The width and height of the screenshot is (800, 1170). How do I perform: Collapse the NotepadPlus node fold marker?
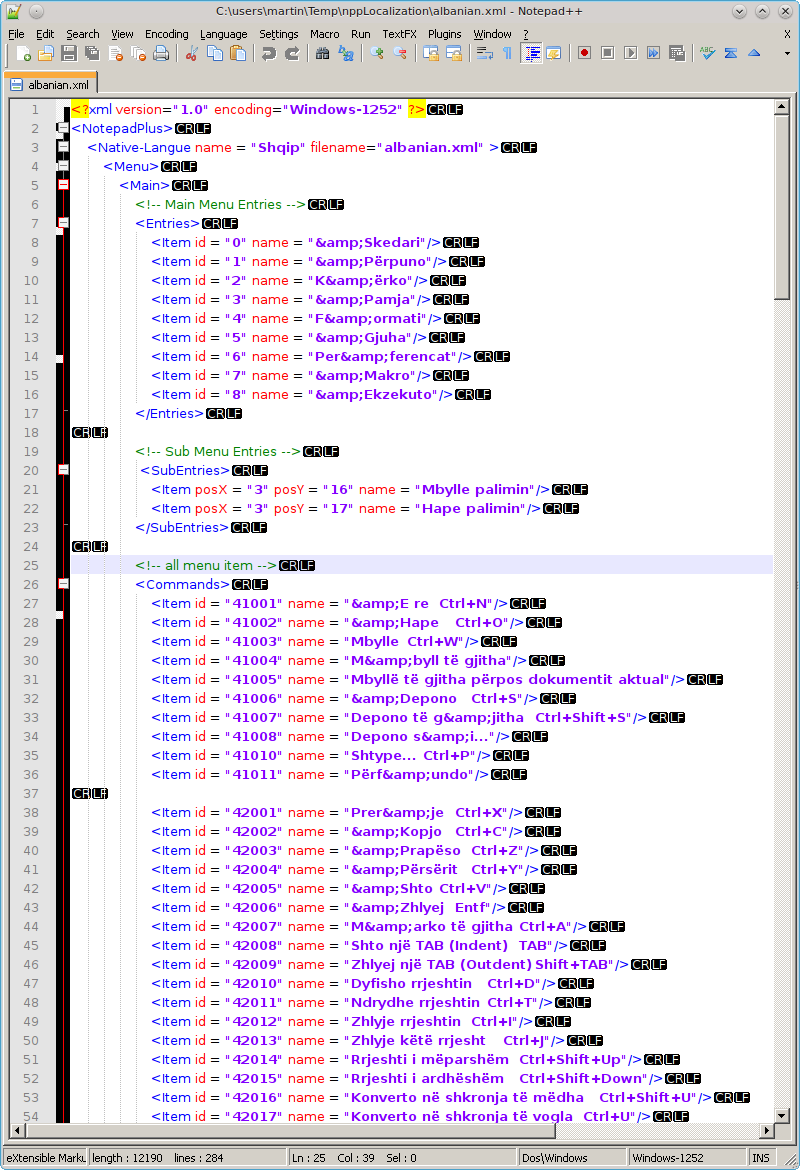(63, 129)
